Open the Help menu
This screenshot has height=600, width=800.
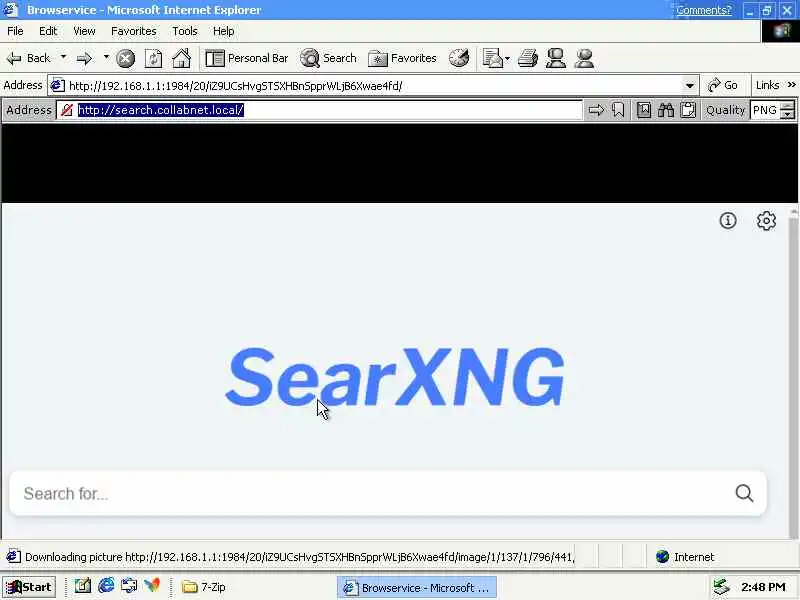point(223,31)
